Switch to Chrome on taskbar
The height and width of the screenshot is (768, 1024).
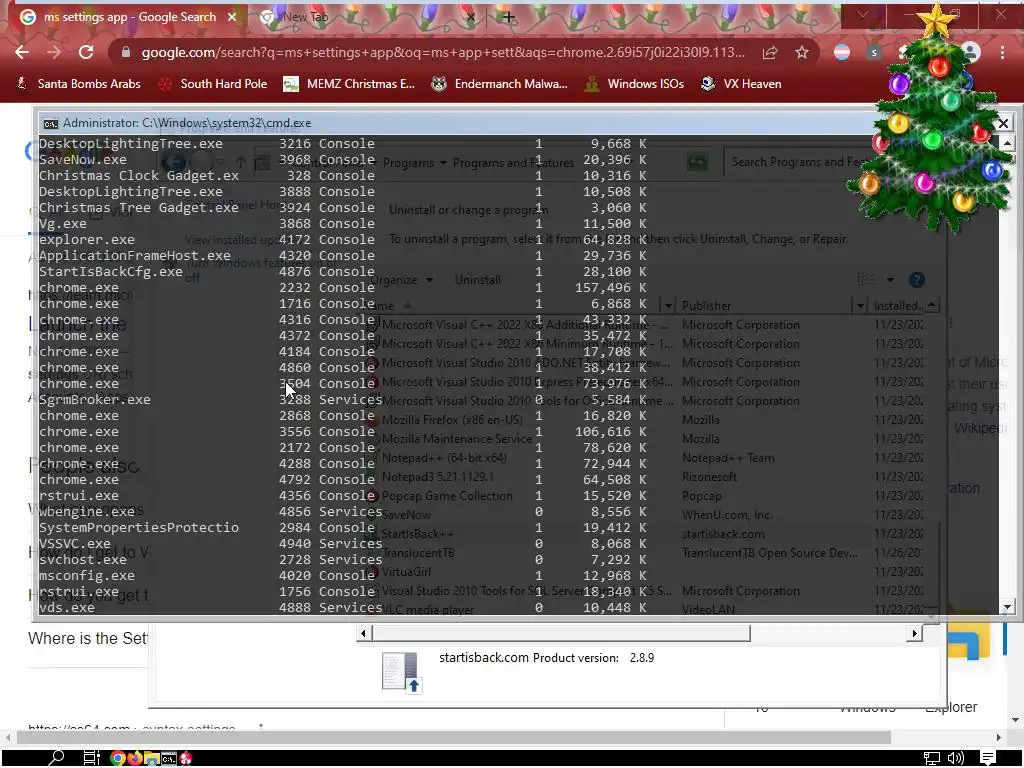point(118,758)
